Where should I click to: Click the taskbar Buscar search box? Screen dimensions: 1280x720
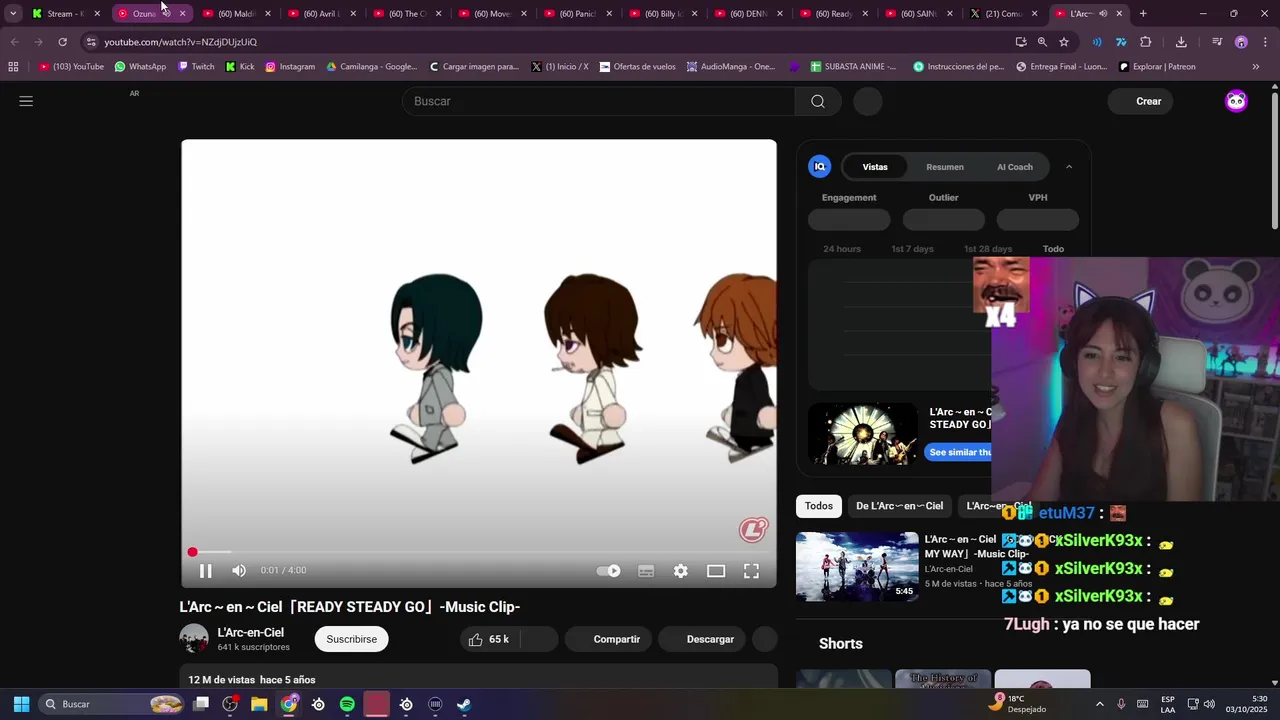(x=113, y=704)
